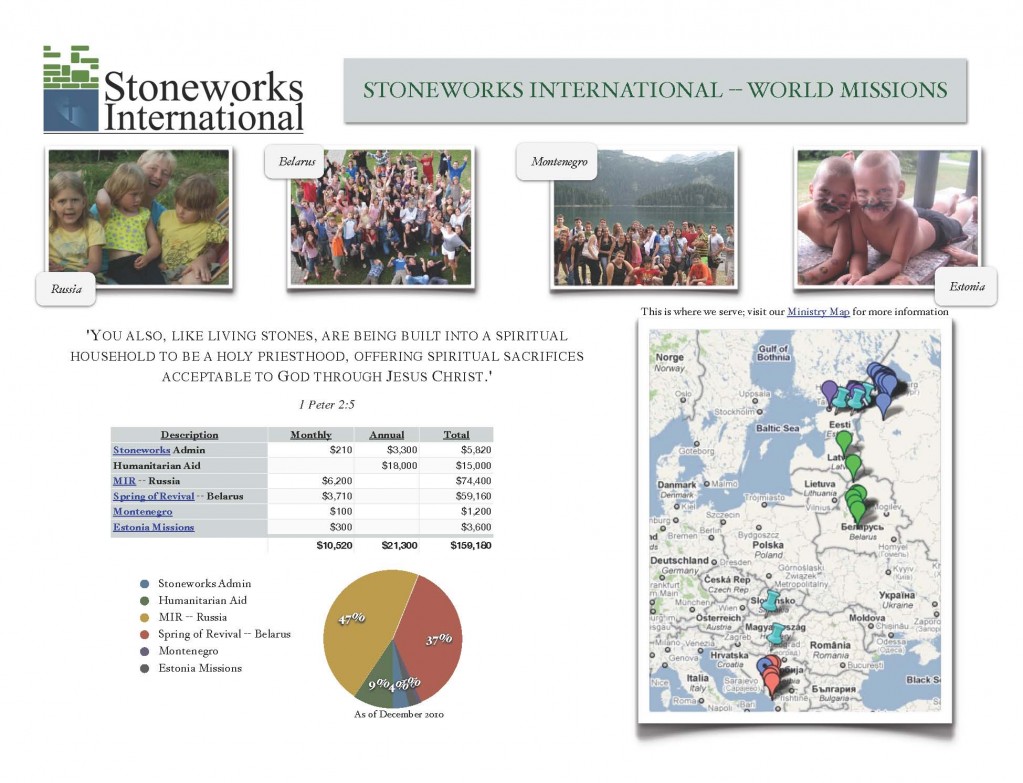
Task: Click the green pin cluster over Belarus
Action: coord(857,503)
